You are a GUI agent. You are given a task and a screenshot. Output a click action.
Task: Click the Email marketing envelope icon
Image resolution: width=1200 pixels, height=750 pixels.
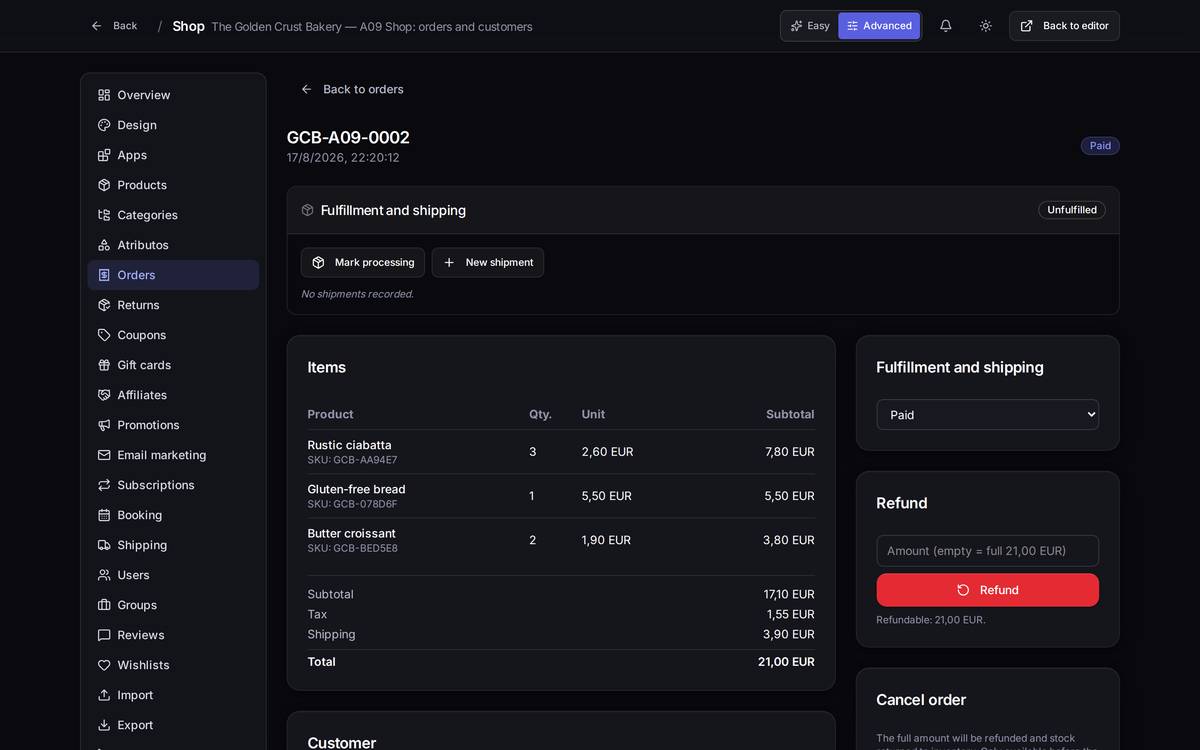pos(104,455)
